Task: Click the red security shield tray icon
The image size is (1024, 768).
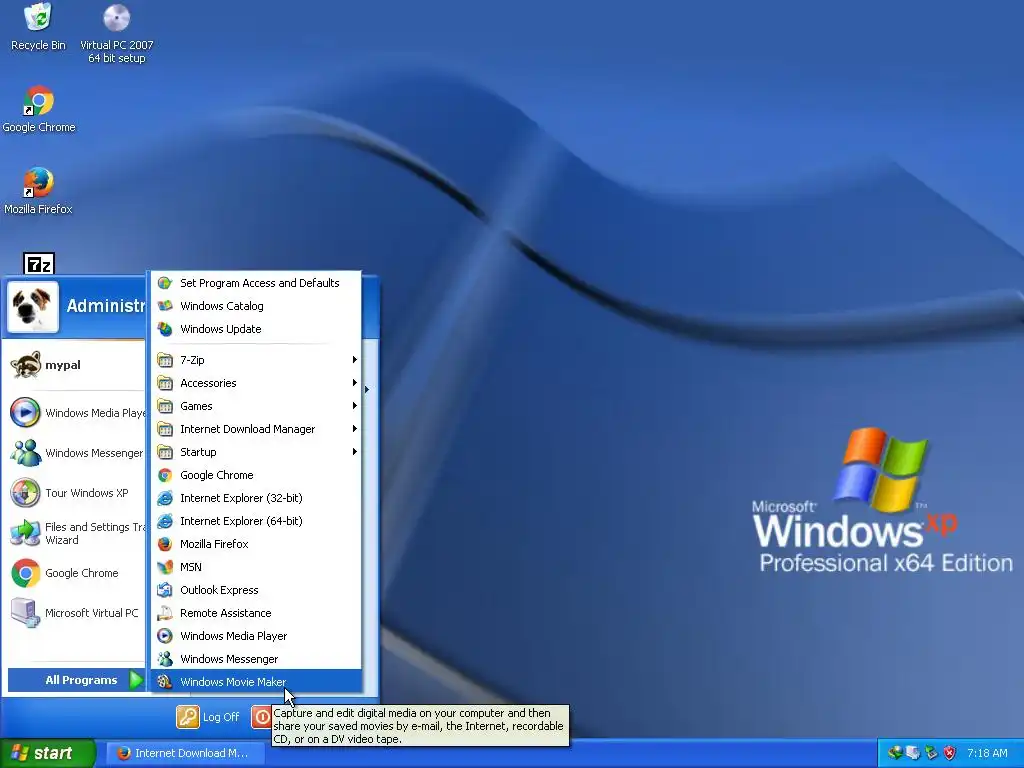Action: click(x=950, y=753)
